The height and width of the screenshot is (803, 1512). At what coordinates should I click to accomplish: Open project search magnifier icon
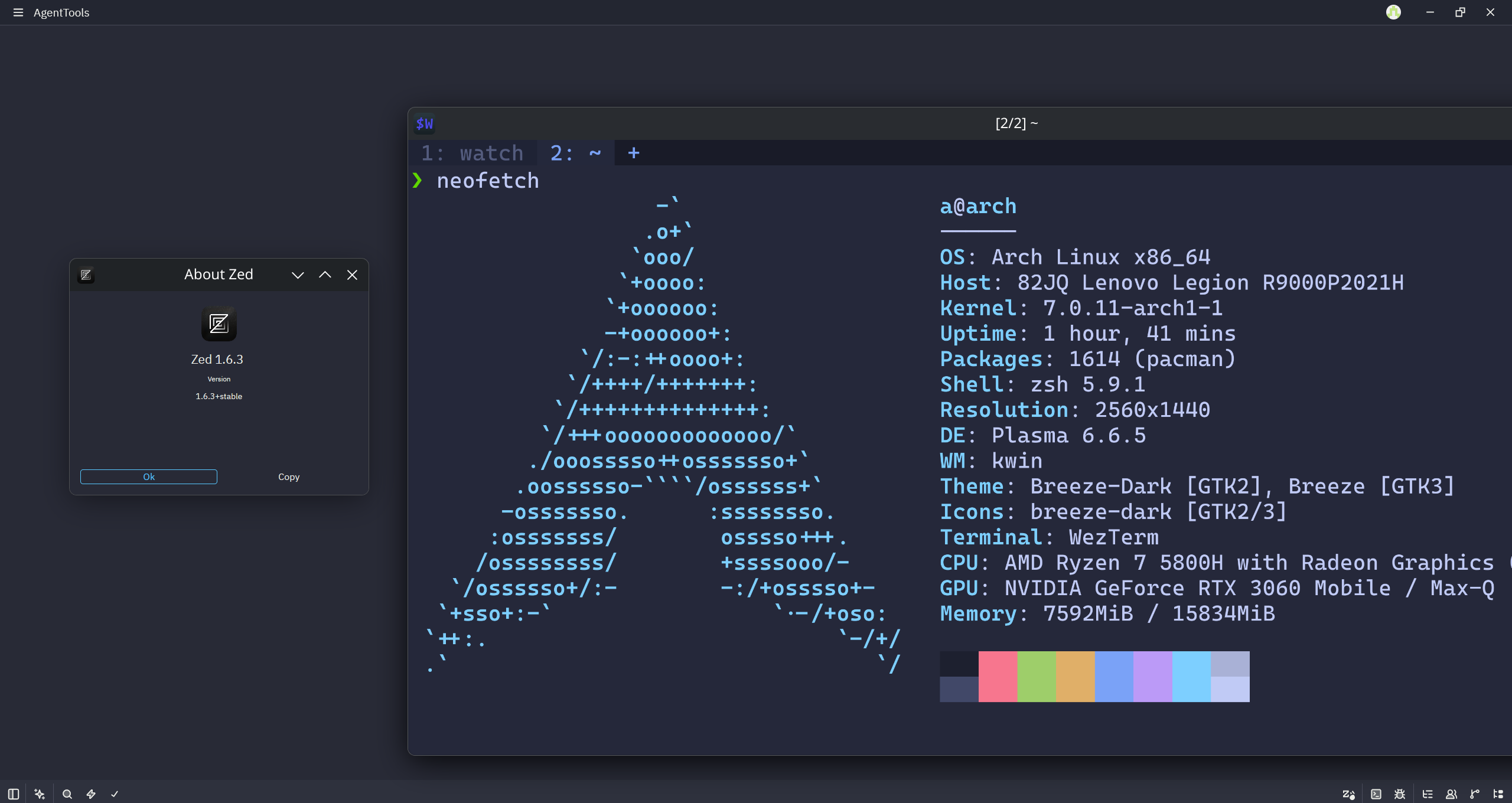tap(67, 794)
